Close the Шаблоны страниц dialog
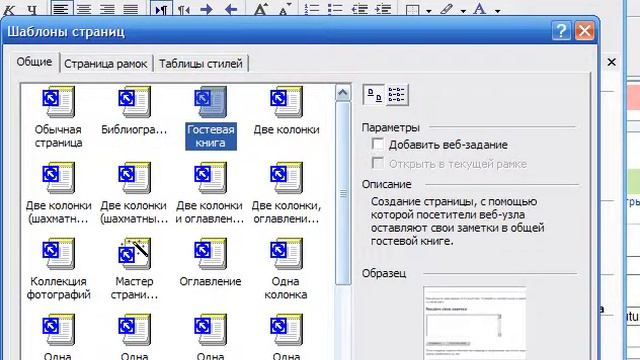The height and width of the screenshot is (360, 640). tap(584, 31)
